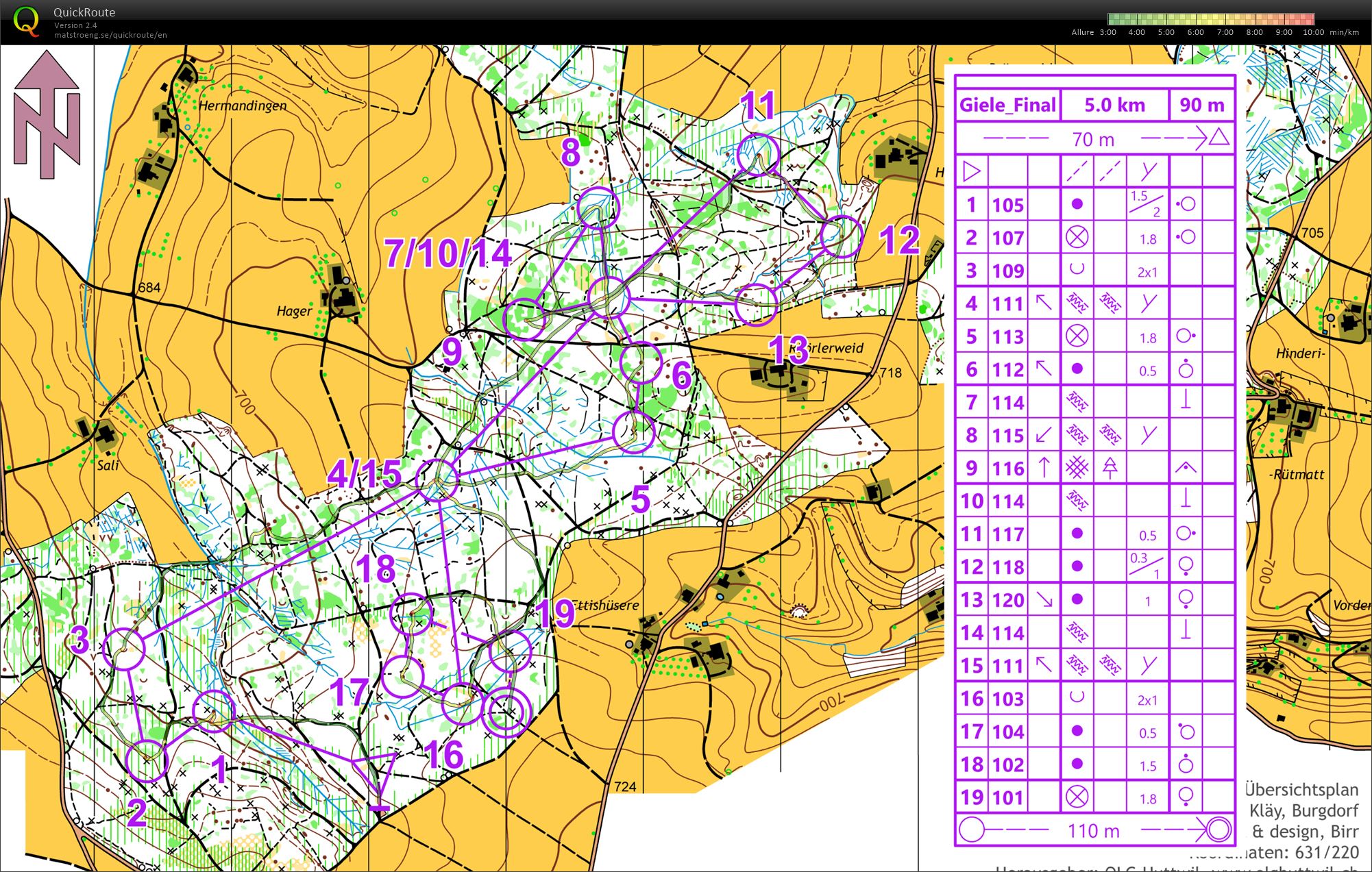Viewport: 1372px width, 872px height.
Task: Click the Hermandingen place label
Action: click(x=243, y=105)
